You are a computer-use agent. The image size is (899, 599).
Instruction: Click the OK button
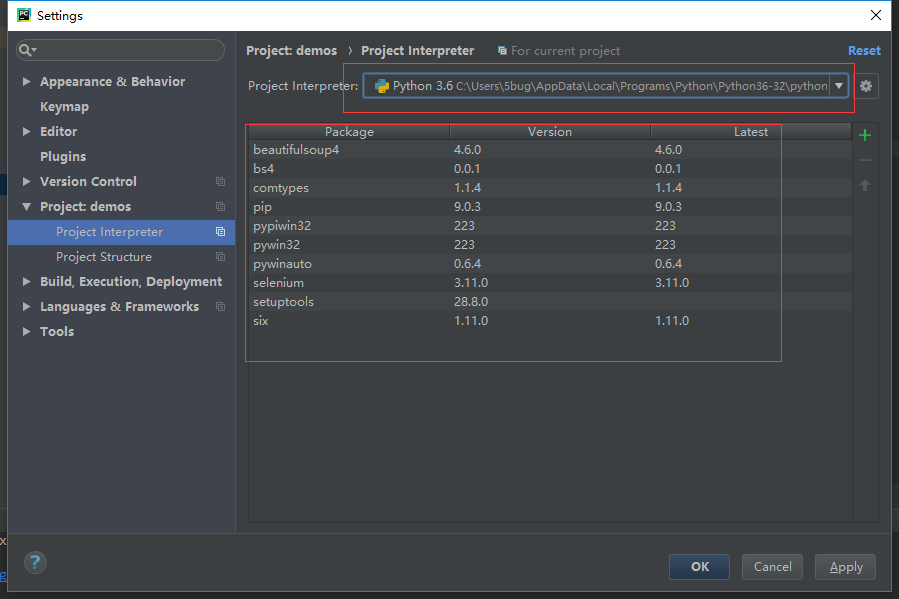(x=699, y=567)
